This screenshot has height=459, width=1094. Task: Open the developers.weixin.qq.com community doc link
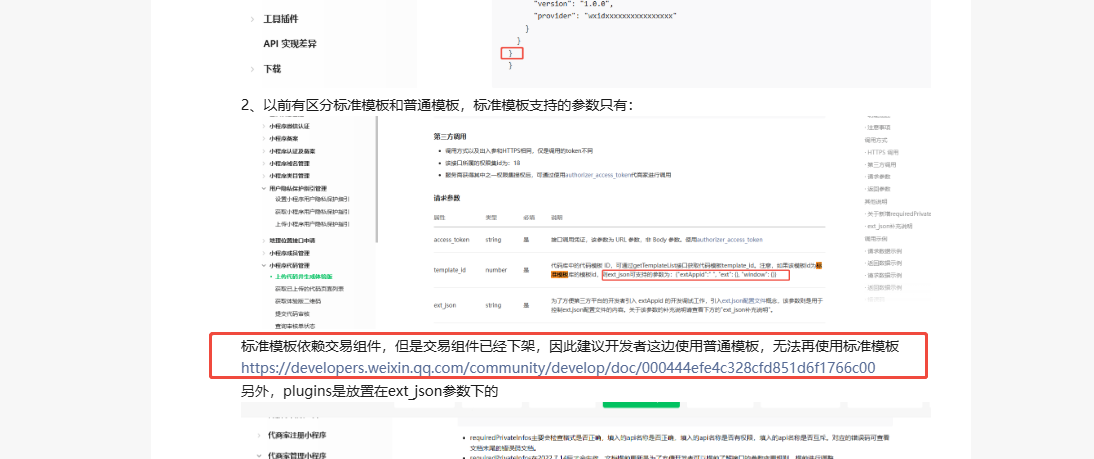pos(558,368)
